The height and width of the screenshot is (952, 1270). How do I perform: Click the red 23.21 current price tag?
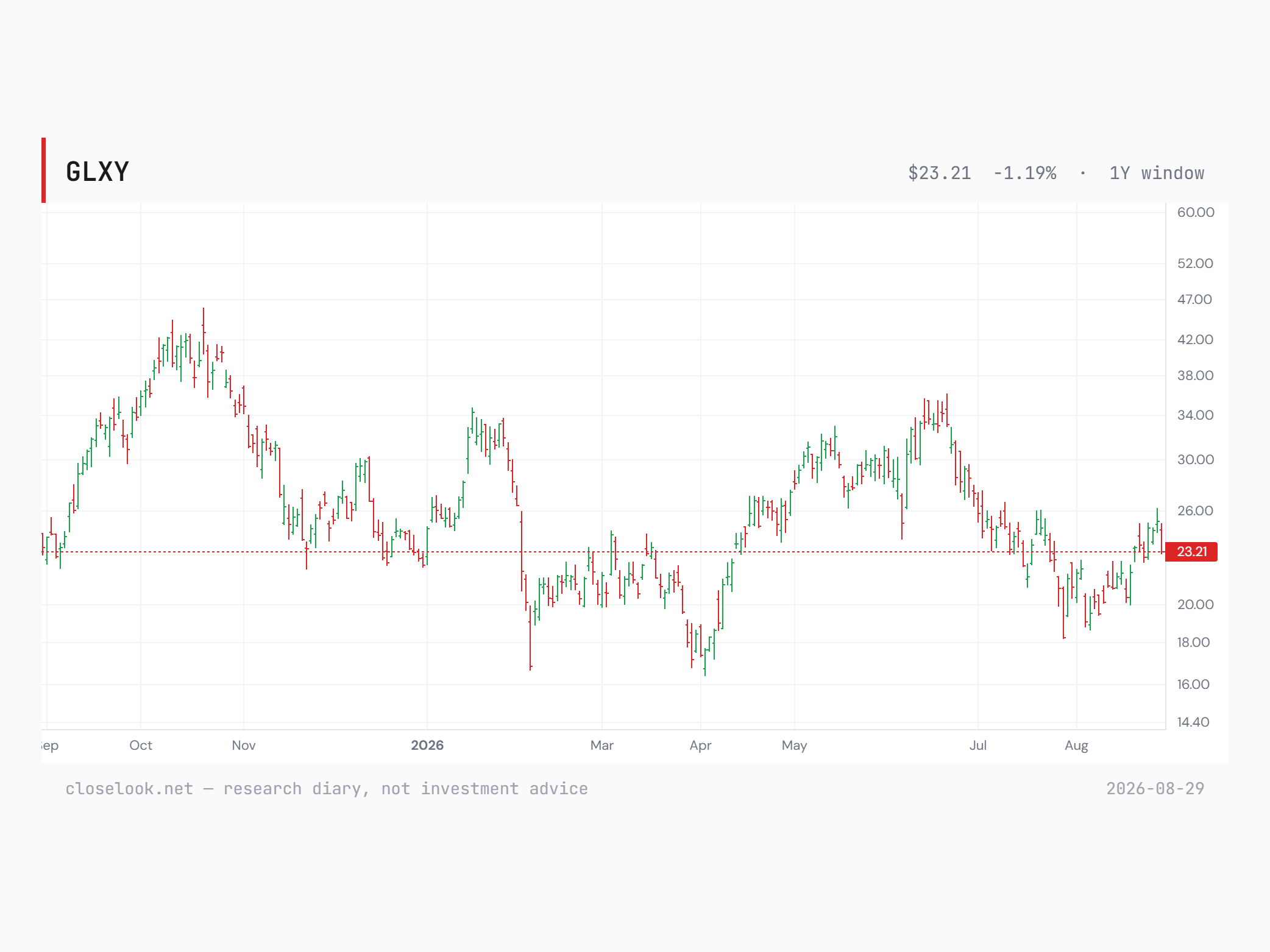1191,552
